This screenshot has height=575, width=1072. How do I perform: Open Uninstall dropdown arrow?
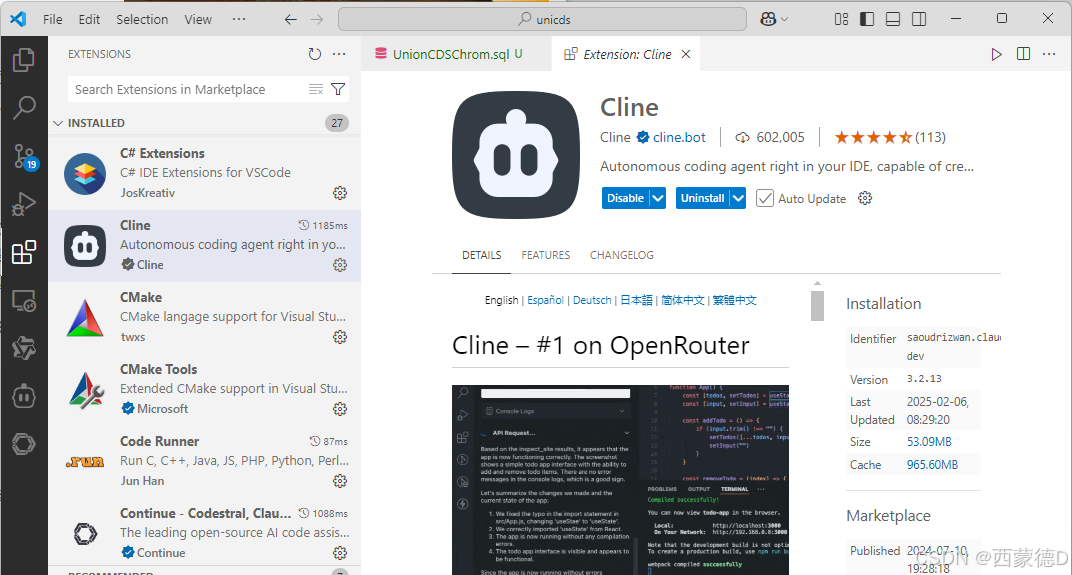738,198
